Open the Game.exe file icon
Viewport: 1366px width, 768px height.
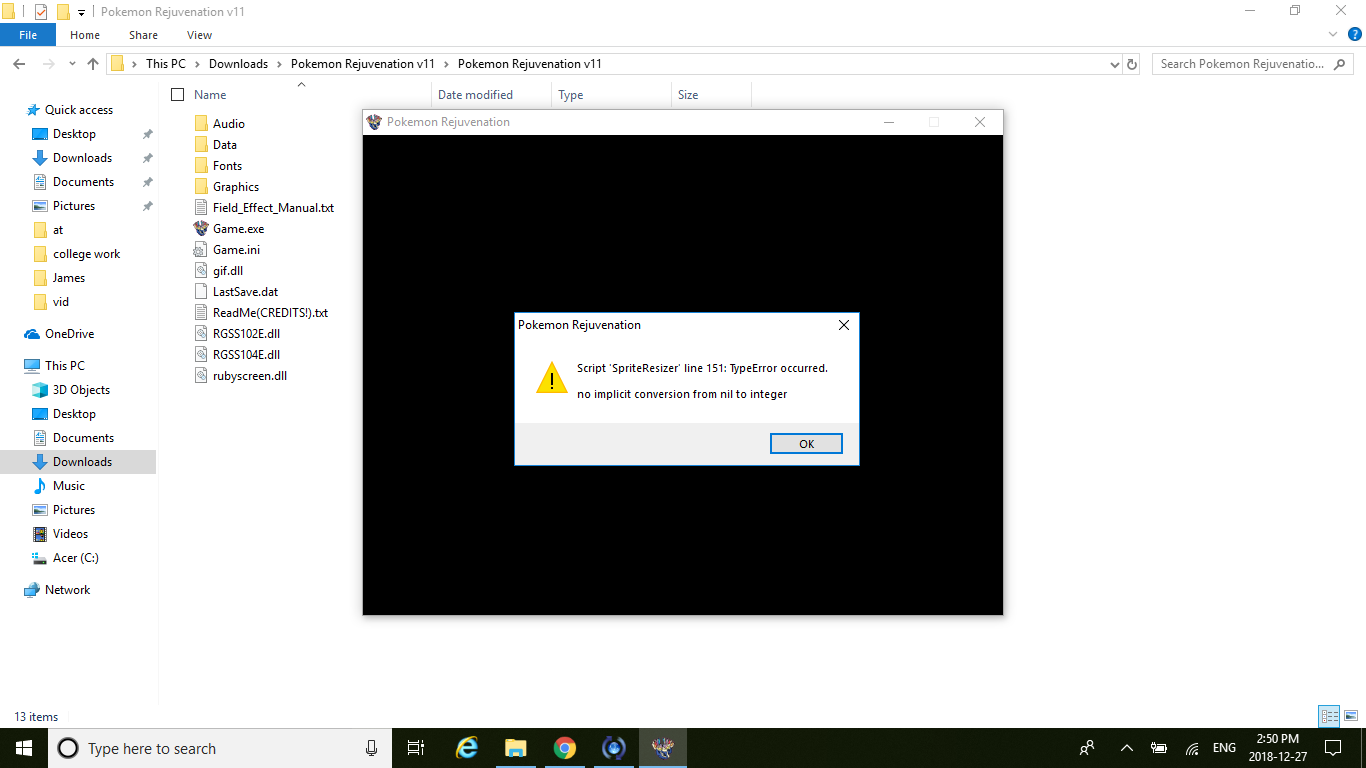(x=201, y=229)
